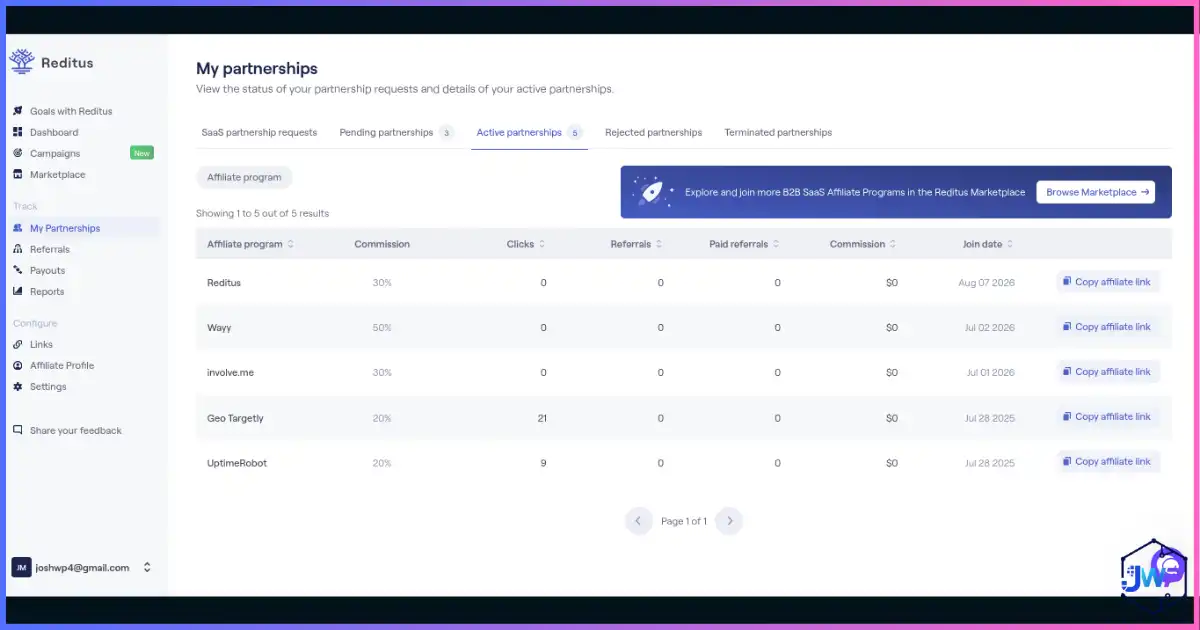Screen dimensions: 1200x630
Task: Go to next page arrow
Action: point(730,521)
